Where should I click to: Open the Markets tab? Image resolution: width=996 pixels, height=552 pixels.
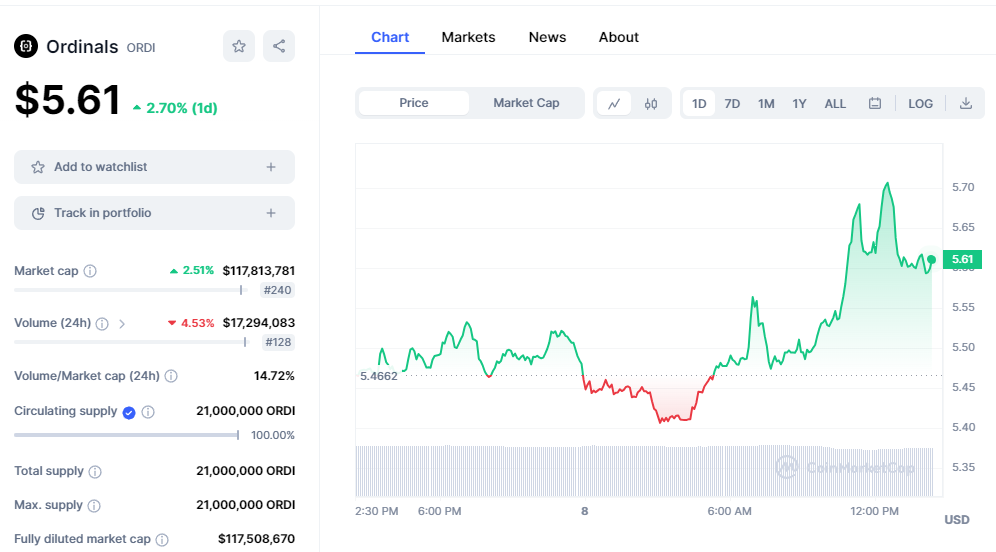tap(468, 37)
